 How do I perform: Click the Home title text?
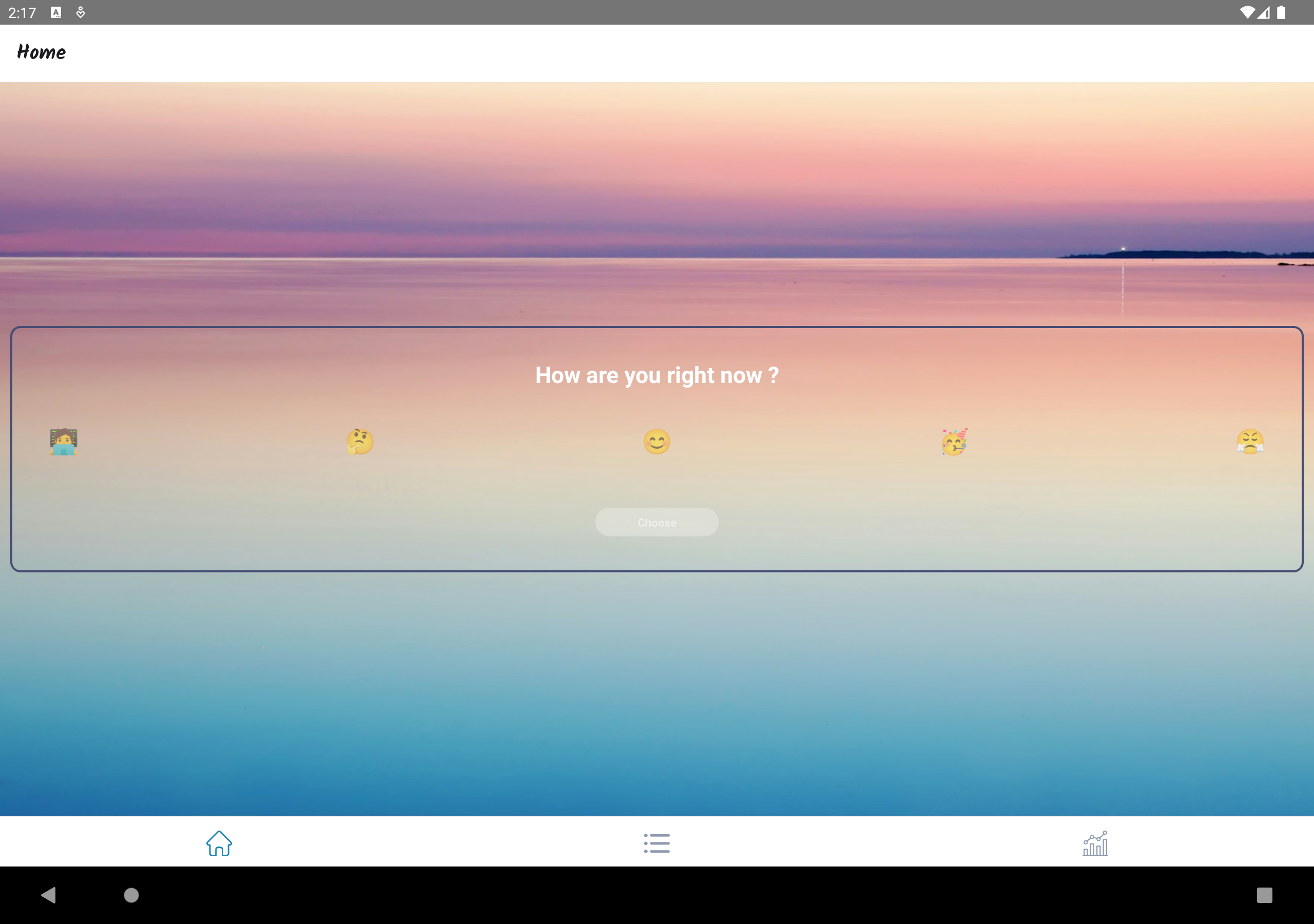click(x=41, y=52)
